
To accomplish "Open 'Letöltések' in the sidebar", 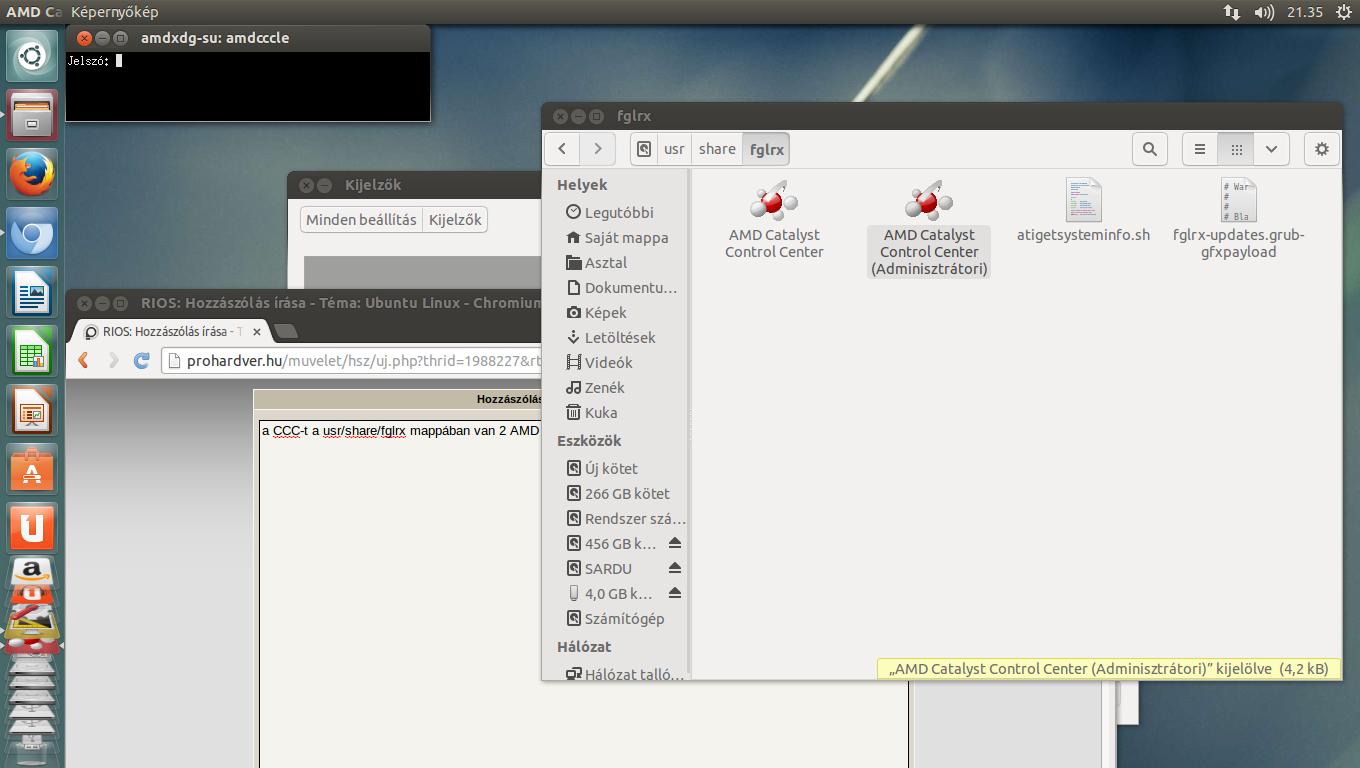I will [x=611, y=337].
